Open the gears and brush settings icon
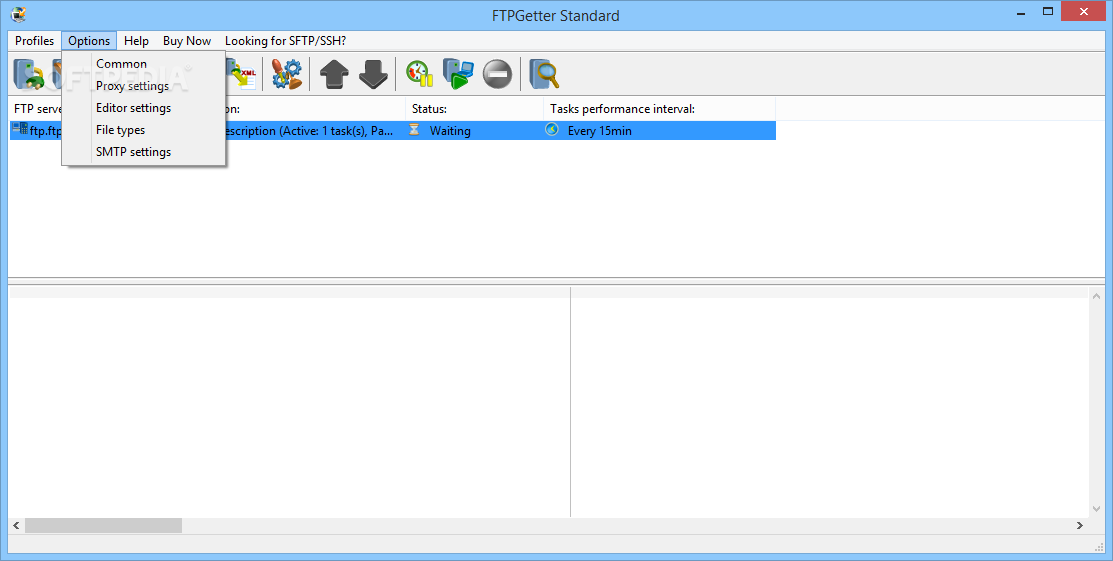 click(287, 74)
